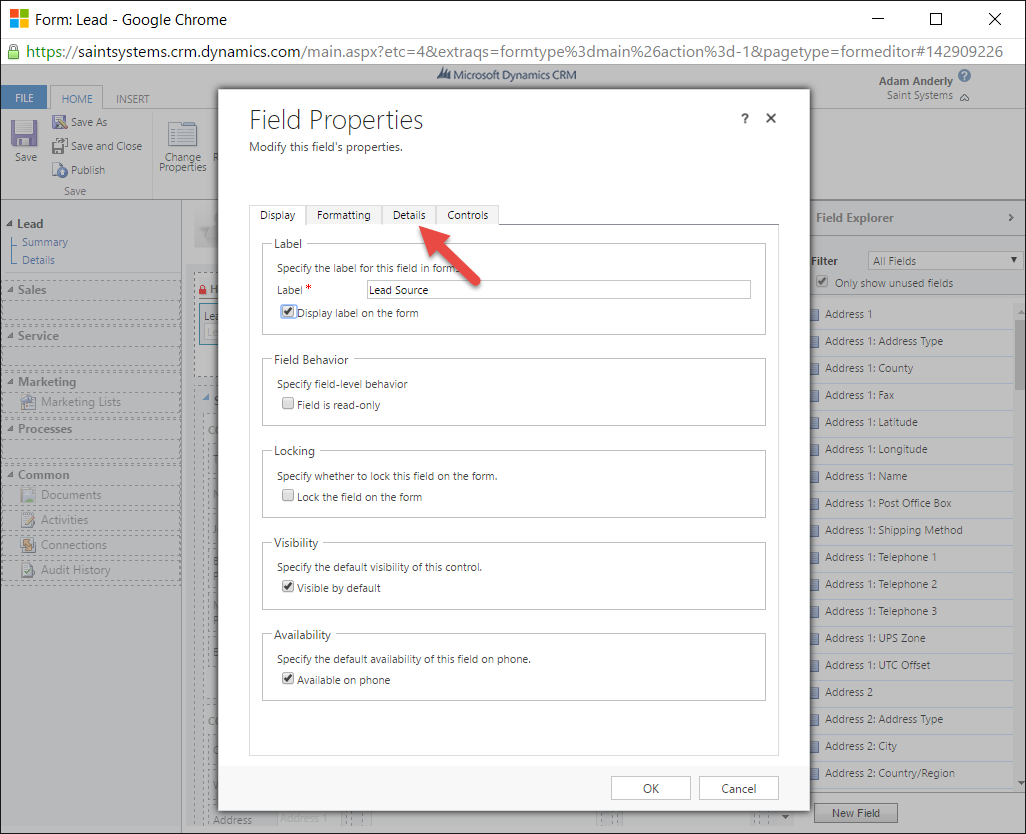This screenshot has height=834, width=1026.
Task: Click the help question mark in dialog
Action: [x=744, y=118]
